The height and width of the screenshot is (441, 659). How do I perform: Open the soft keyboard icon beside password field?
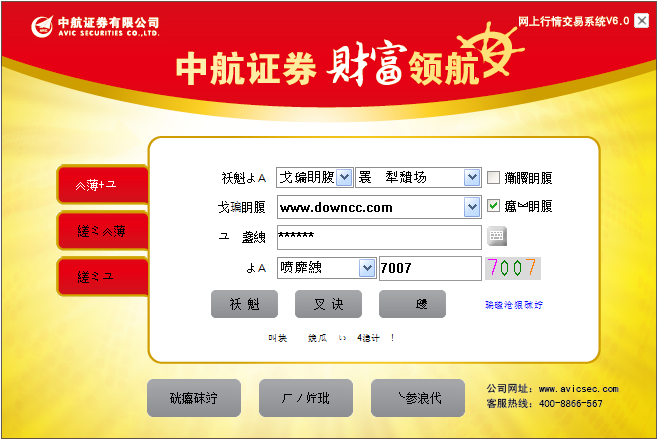[497, 236]
